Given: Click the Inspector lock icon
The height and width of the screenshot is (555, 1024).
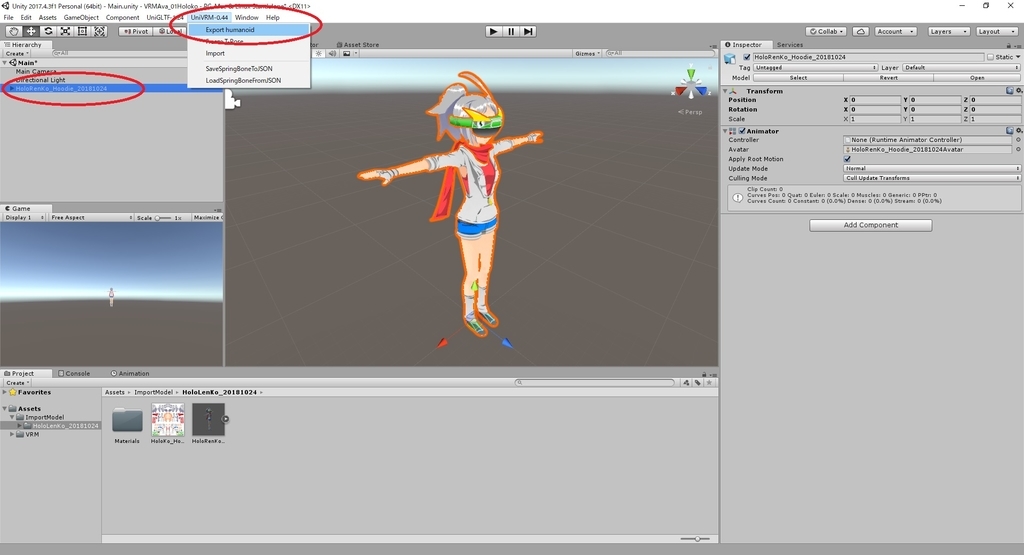Looking at the screenshot, I should [1008, 45].
